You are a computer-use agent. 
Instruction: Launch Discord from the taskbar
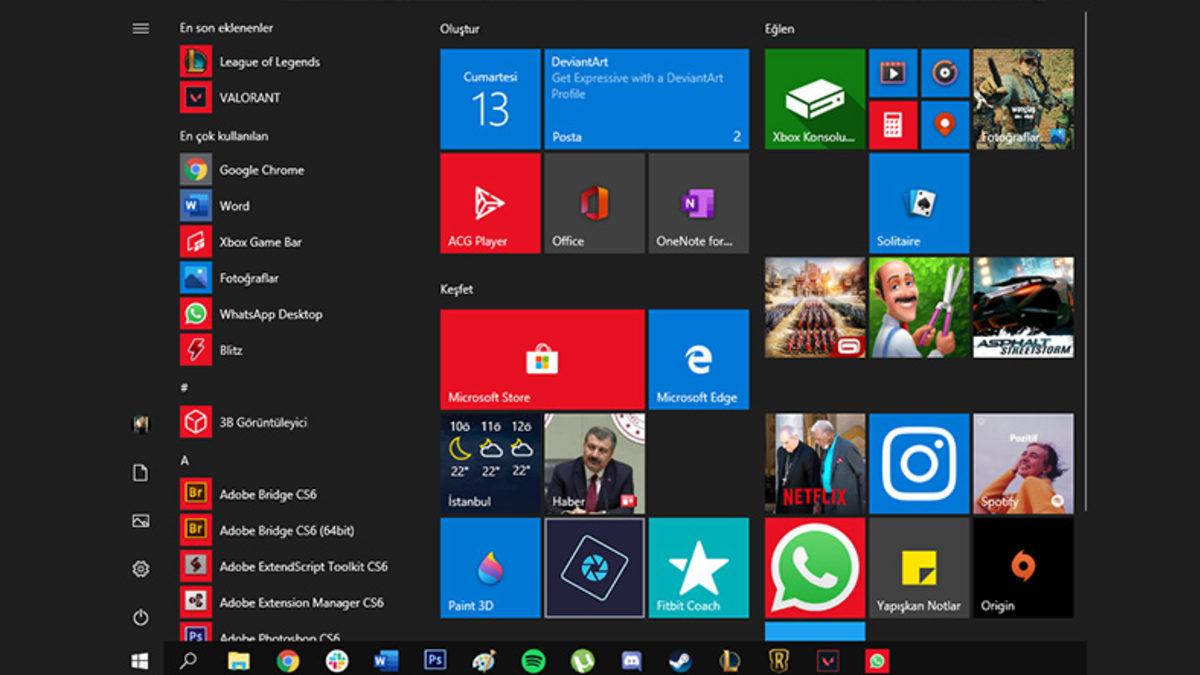pyautogui.click(x=631, y=660)
